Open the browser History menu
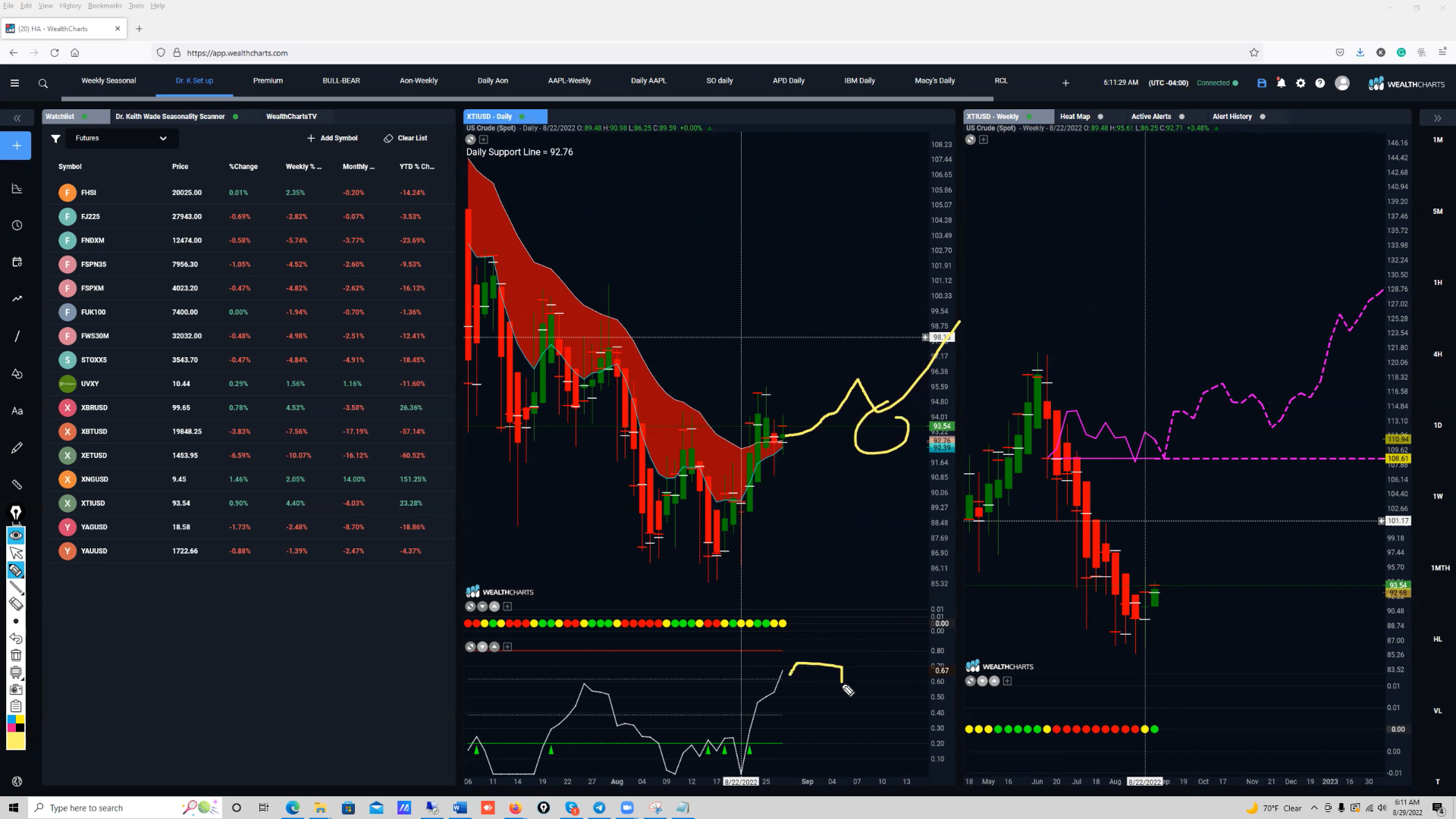Screen dimensions: 1456x819 coord(70,6)
